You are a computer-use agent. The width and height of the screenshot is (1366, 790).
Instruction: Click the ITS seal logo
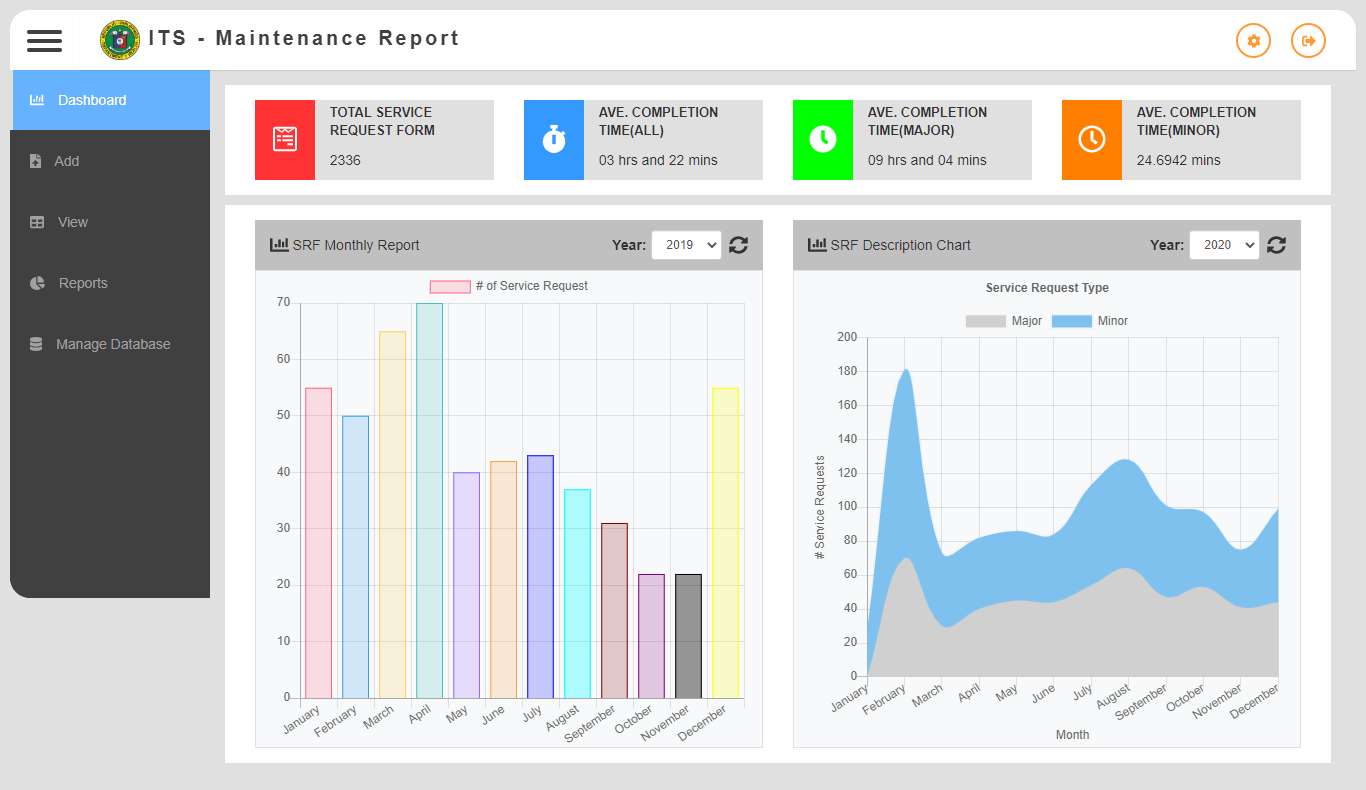tap(120, 40)
